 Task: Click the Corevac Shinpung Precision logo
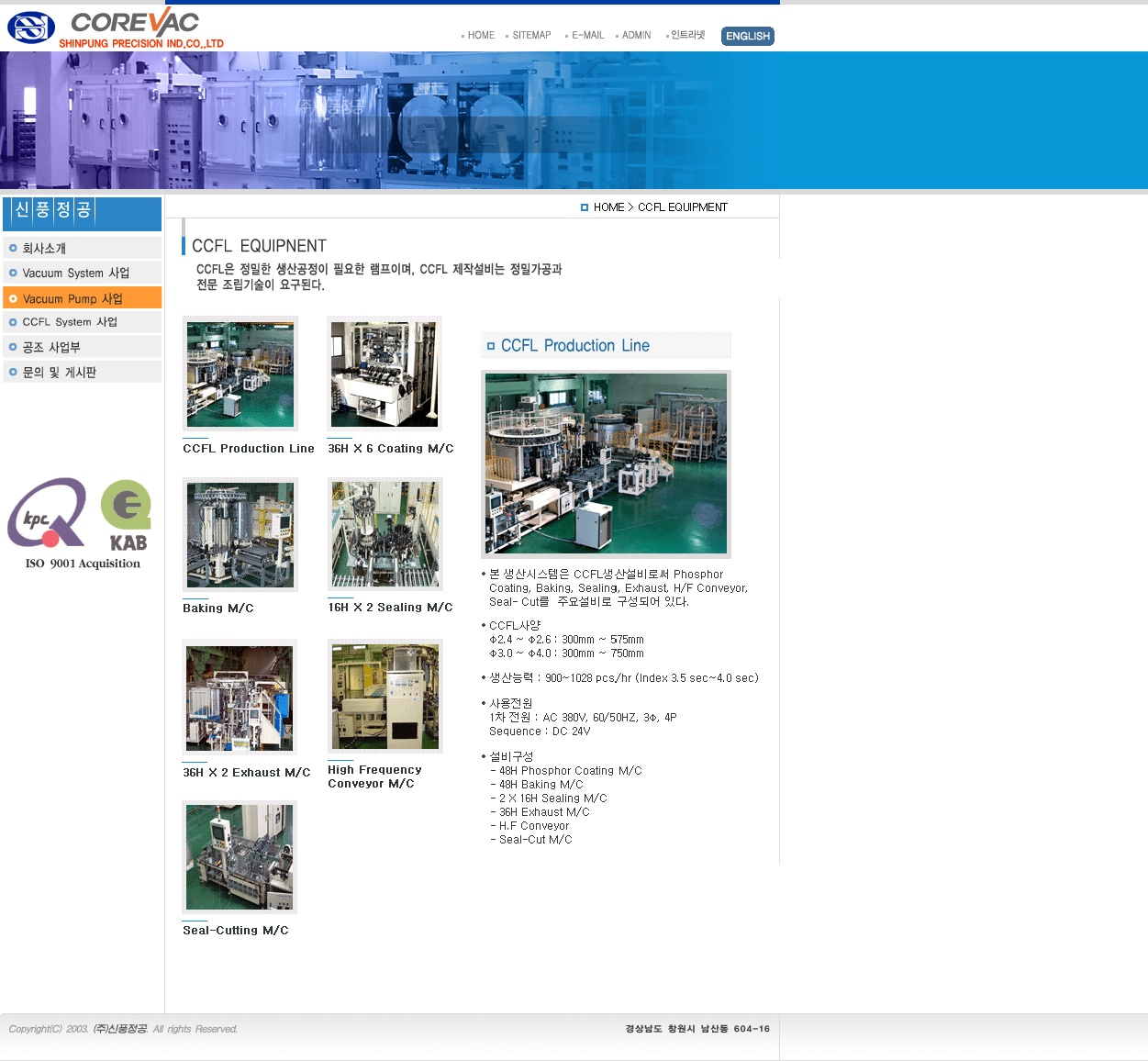pos(116,28)
